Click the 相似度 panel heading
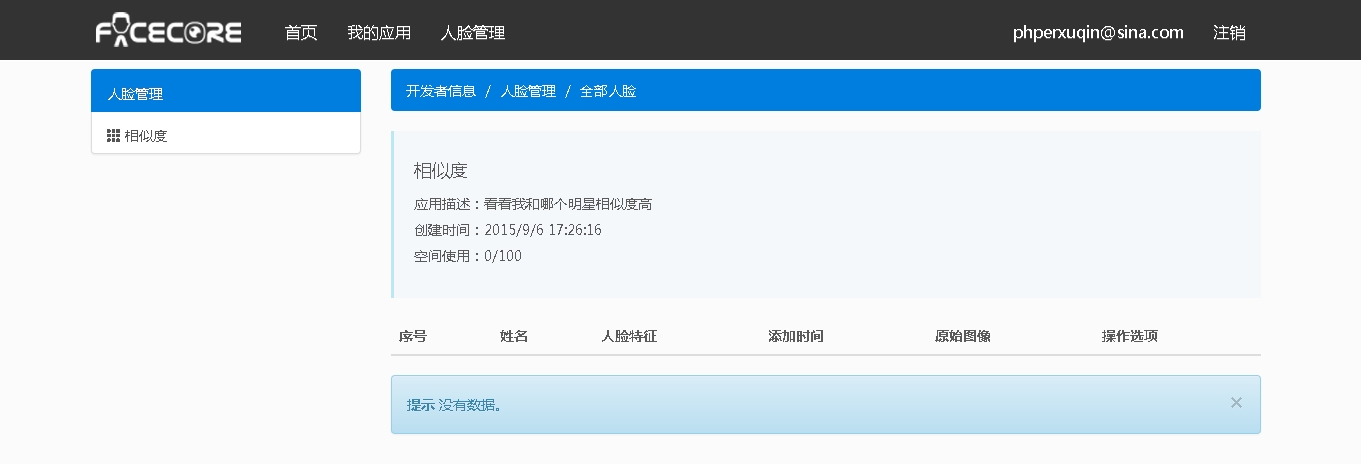This screenshot has width=1361, height=464. point(441,171)
